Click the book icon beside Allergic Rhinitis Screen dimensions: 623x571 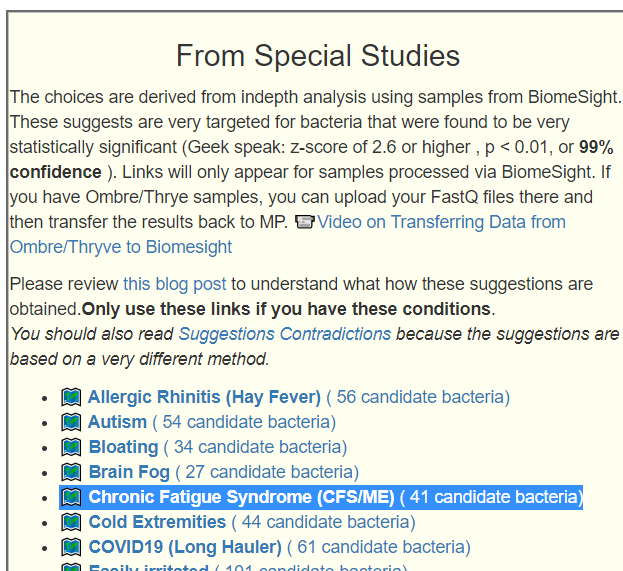point(71,397)
